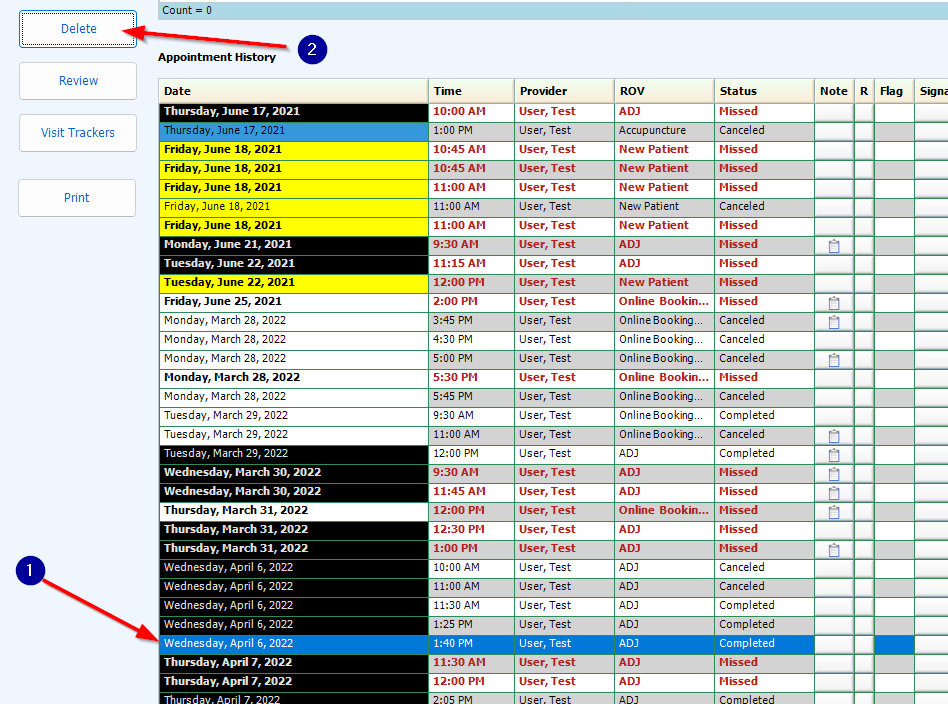948x704 pixels.
Task: Open note icon for March 30 9:30 AM appointment
Action: point(834,474)
